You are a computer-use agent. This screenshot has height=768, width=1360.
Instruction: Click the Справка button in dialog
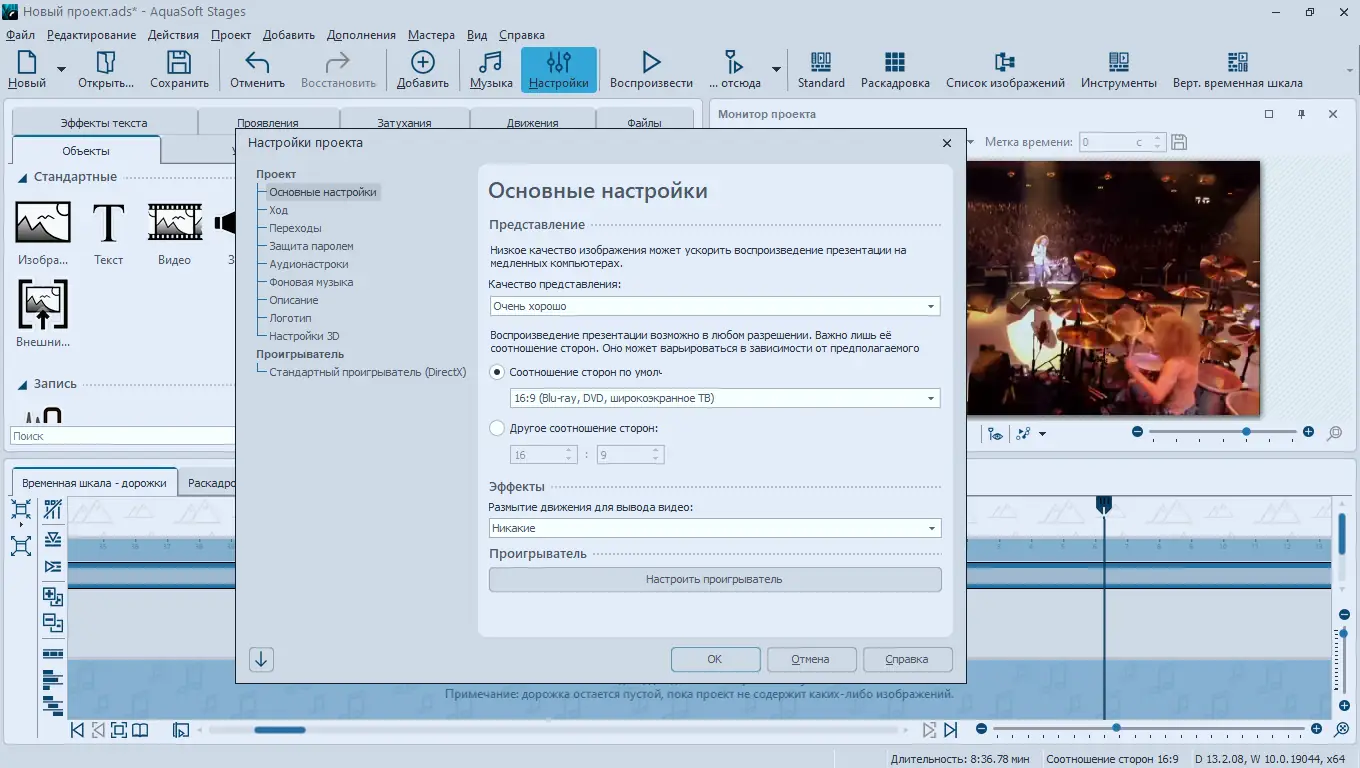pos(907,659)
